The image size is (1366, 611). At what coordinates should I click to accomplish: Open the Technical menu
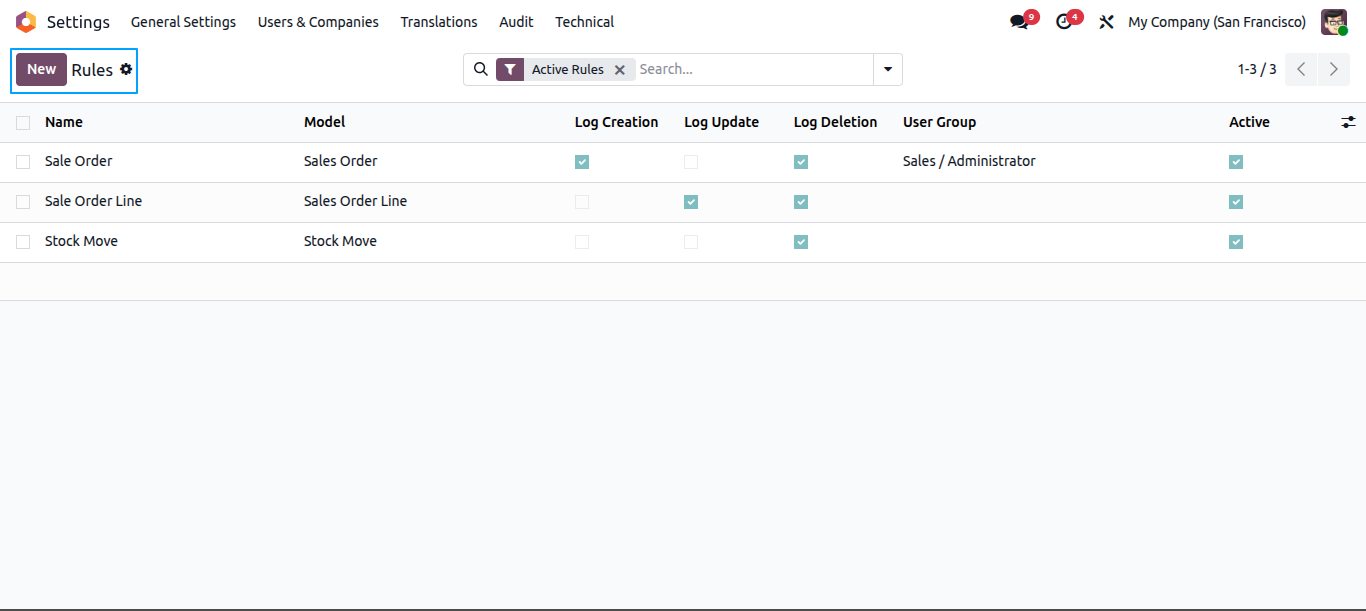(585, 22)
